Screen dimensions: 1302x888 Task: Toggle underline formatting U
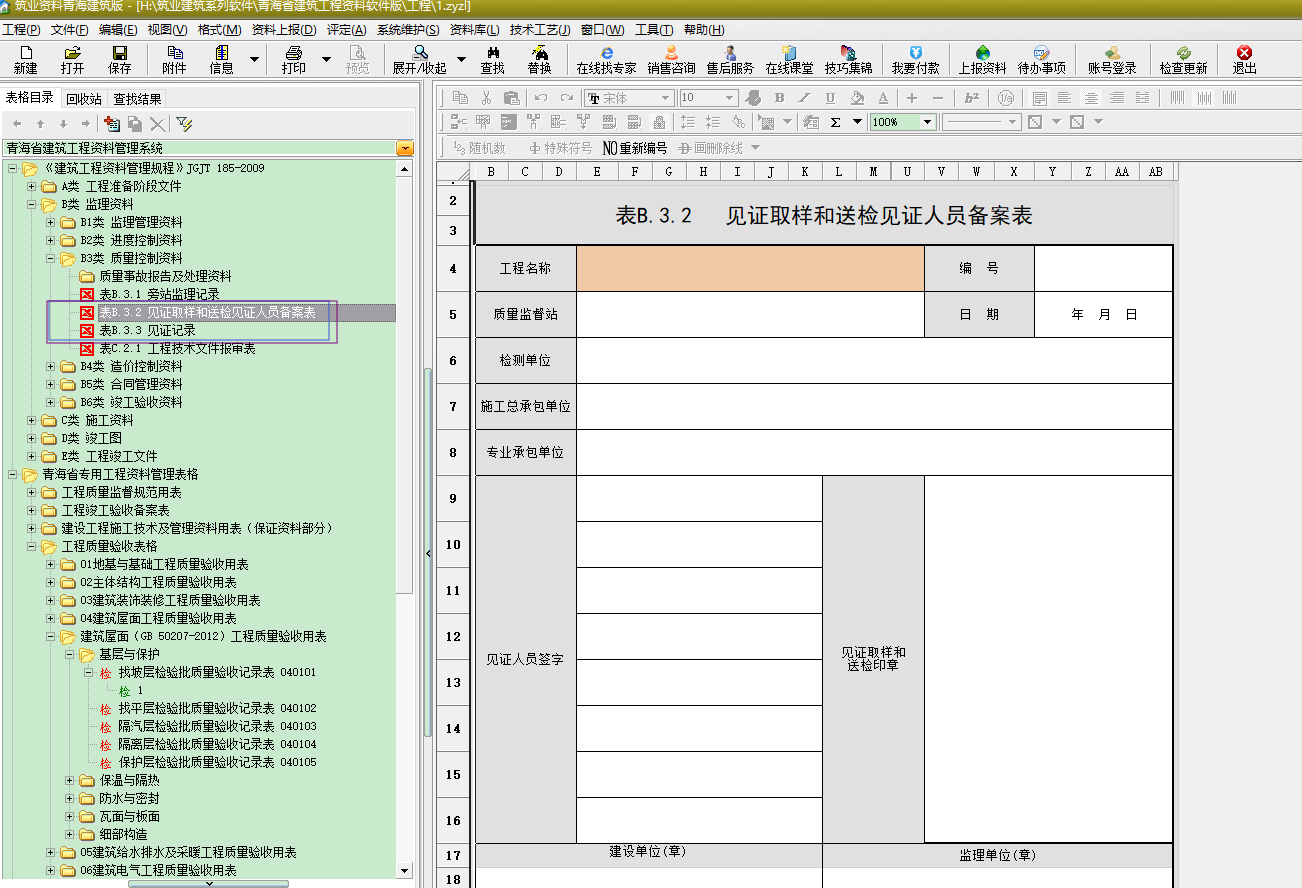[830, 98]
